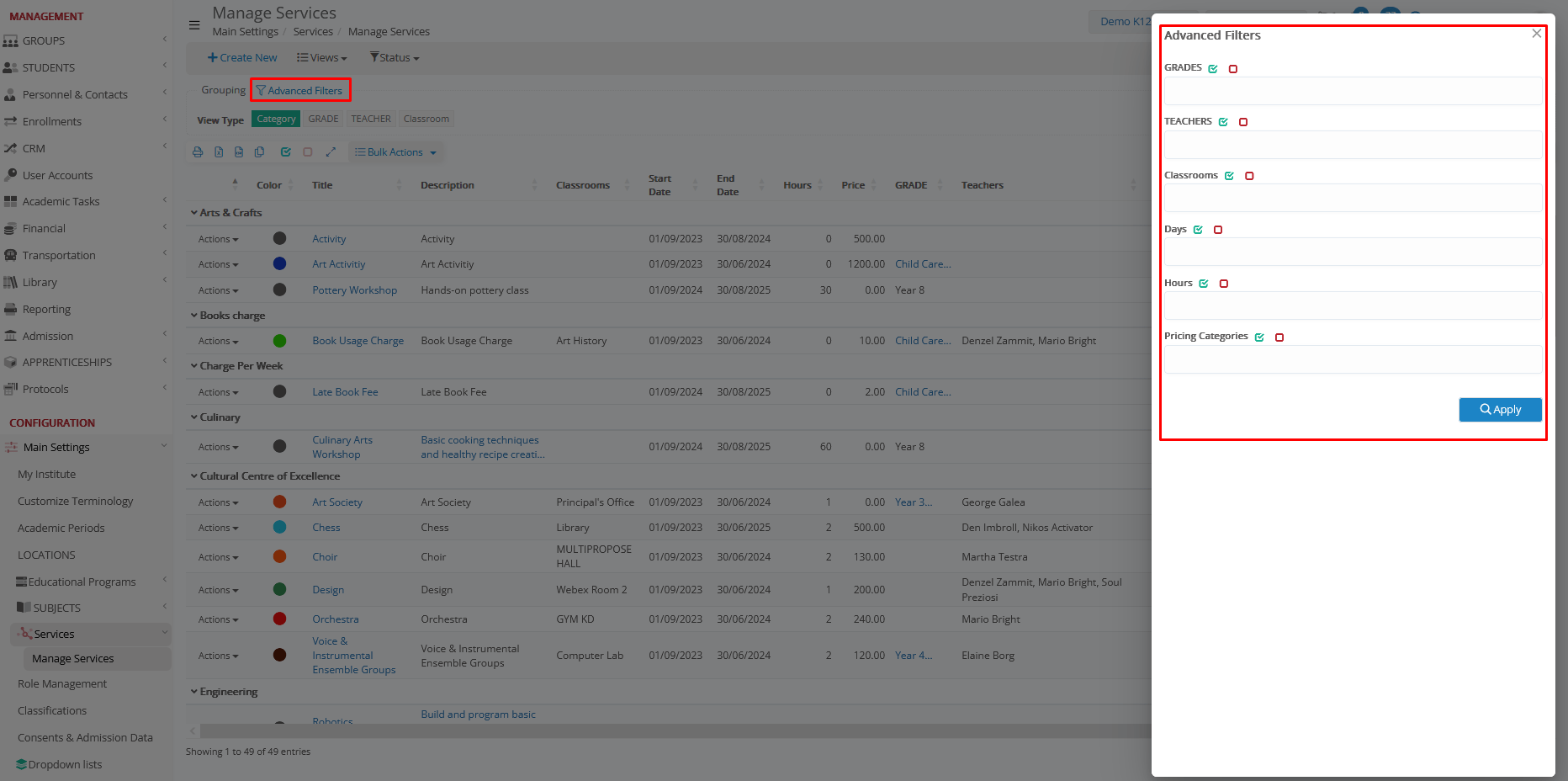The image size is (1568, 781).
Task: Select all Hours with green check icon
Action: (x=1204, y=284)
